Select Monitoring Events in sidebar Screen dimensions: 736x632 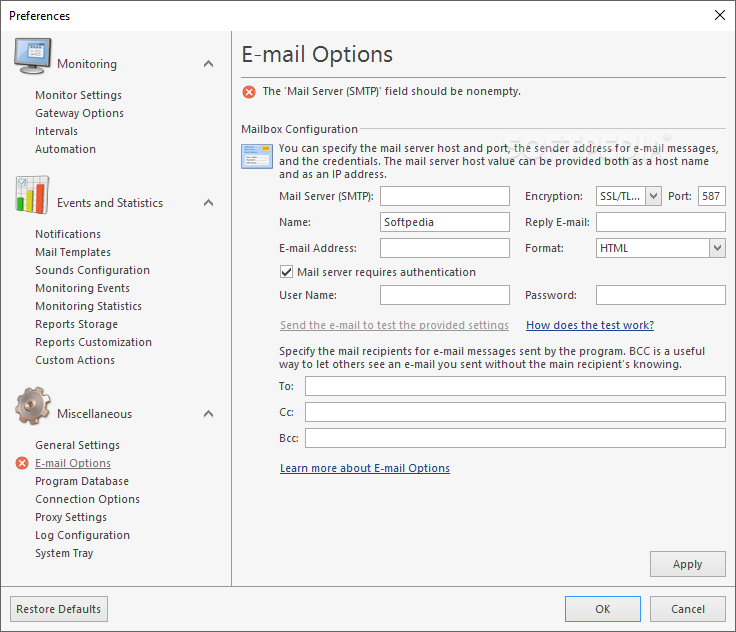(x=82, y=288)
